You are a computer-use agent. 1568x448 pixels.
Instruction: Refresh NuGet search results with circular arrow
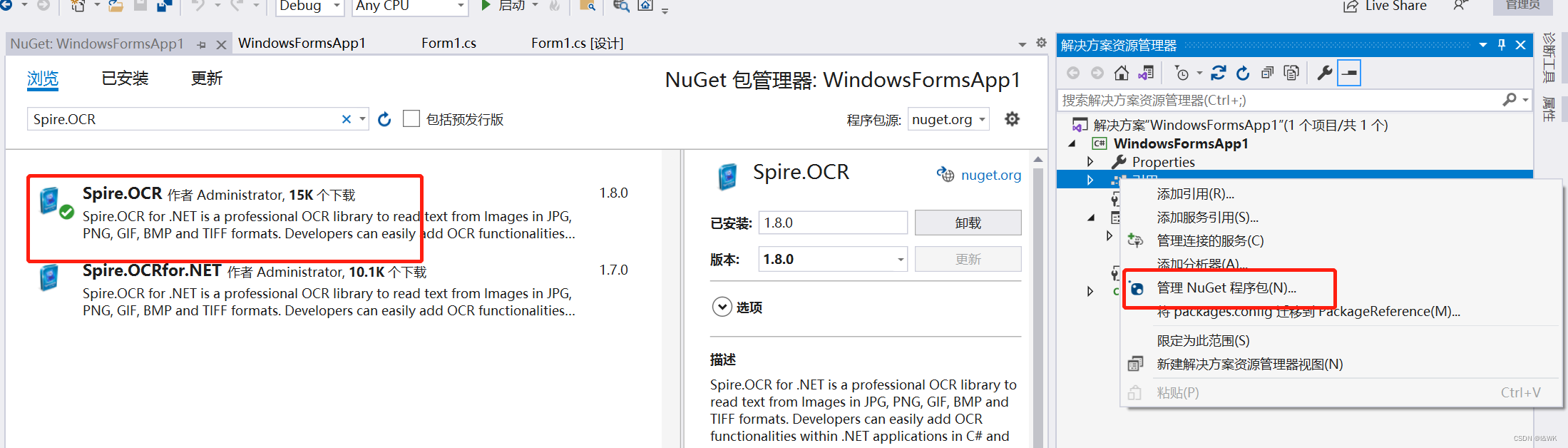[x=384, y=119]
